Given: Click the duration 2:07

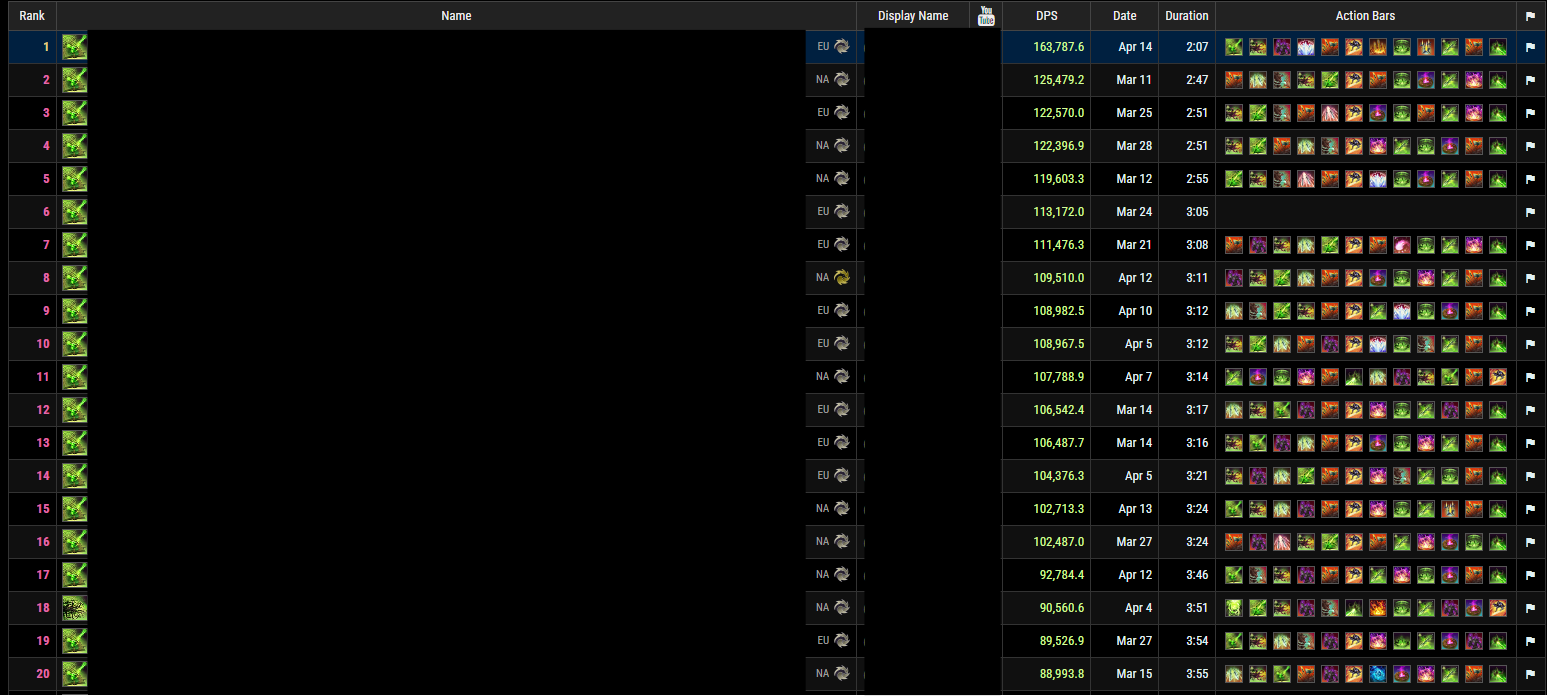Looking at the screenshot, I should click(1197, 47).
